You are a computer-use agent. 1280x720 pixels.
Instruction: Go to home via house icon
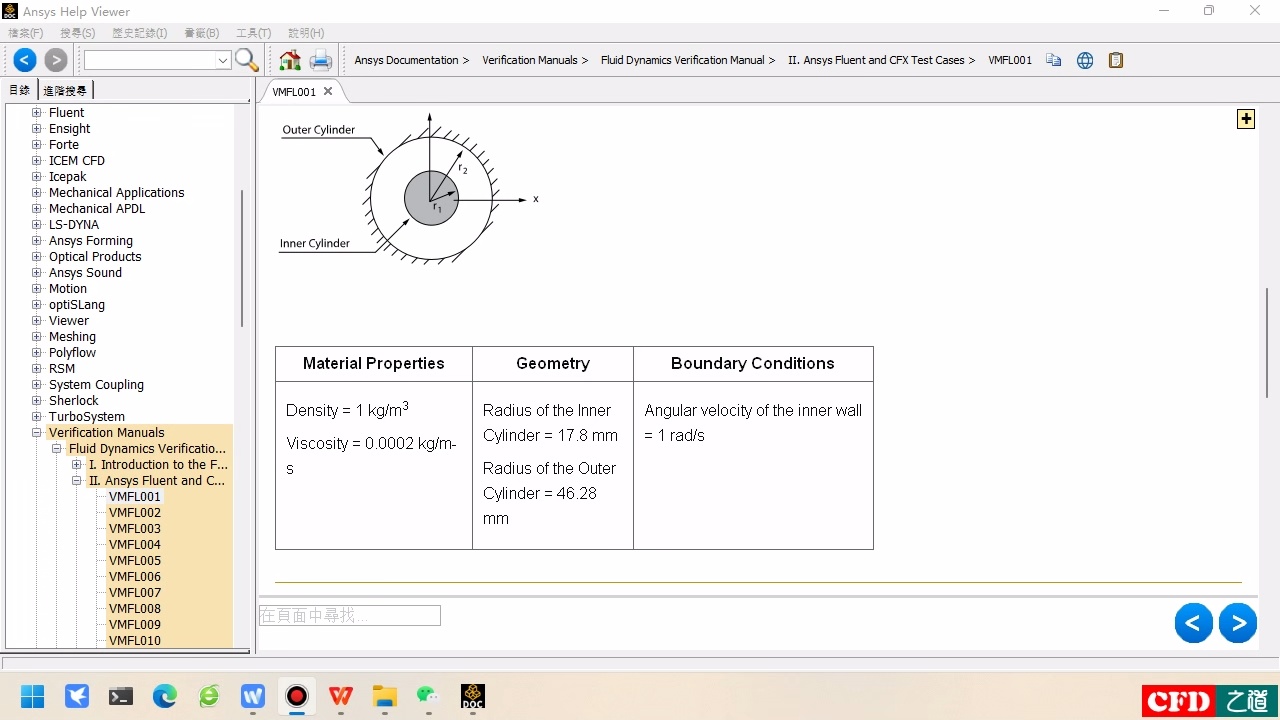290,60
